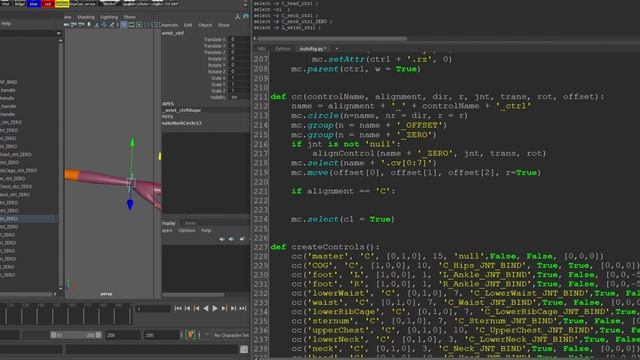Screen dimensions: 640x360
Task: Select the viewport select camera icon
Action: 67,25
